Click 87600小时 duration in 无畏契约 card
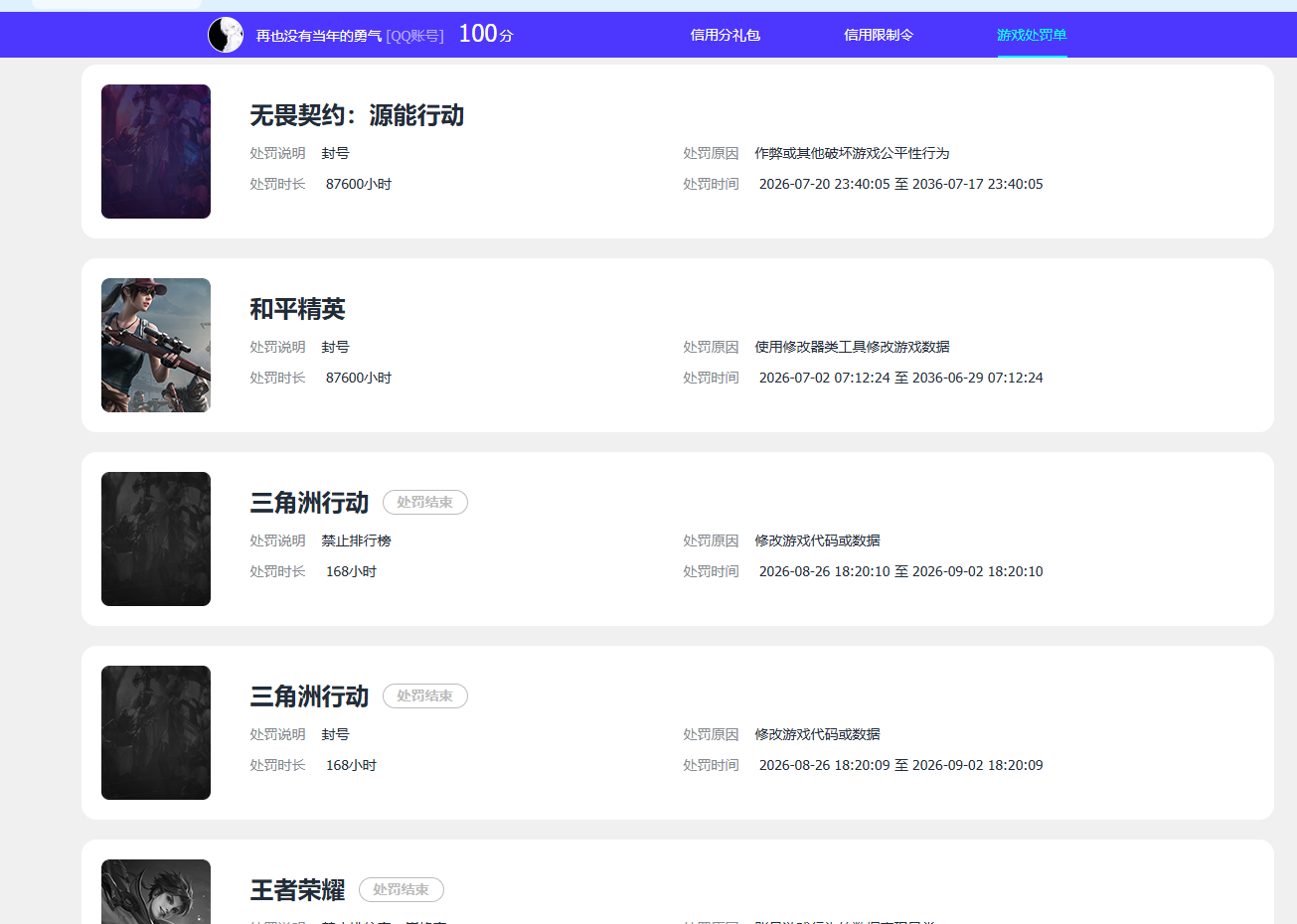This screenshot has height=924, width=1297. (x=359, y=184)
